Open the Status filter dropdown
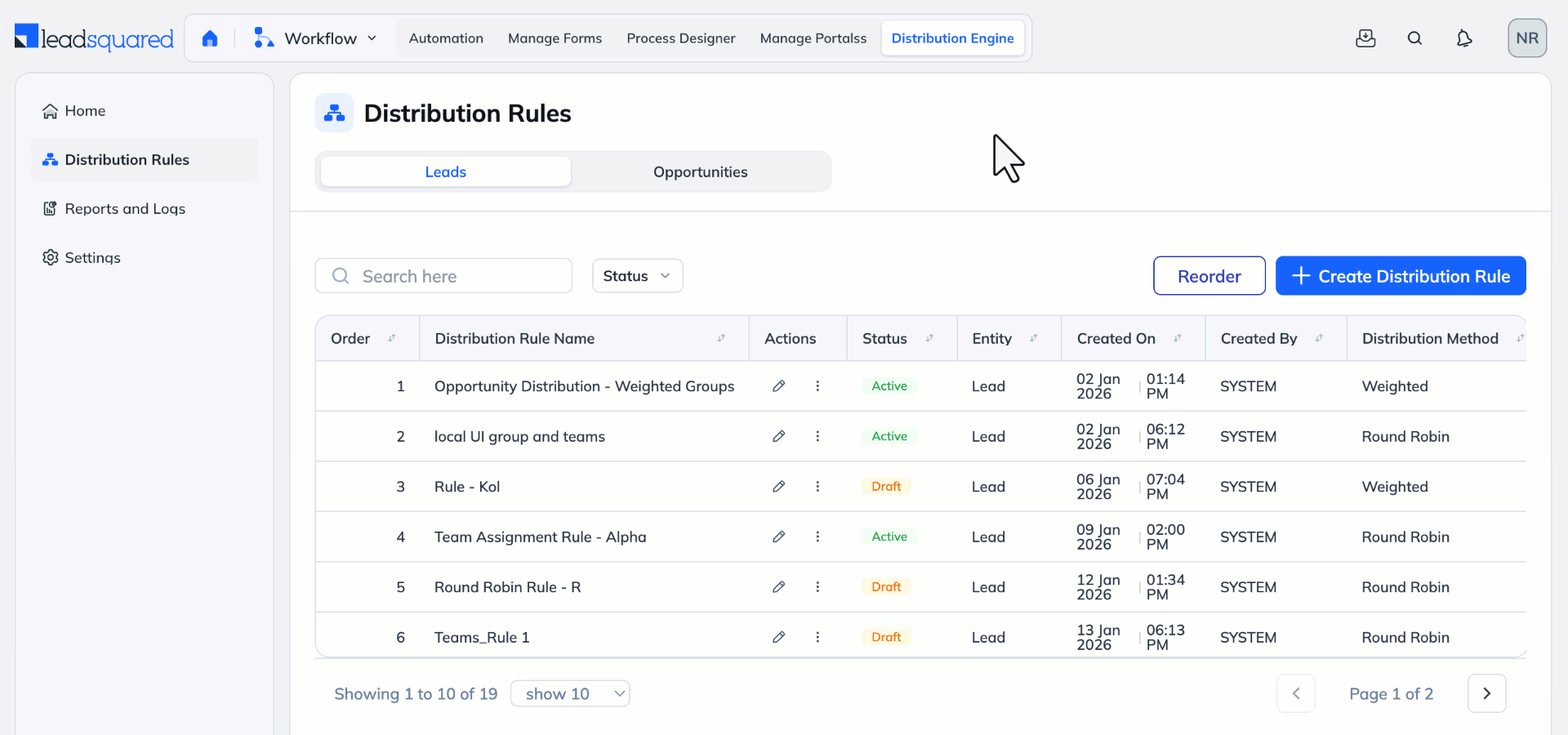The width and height of the screenshot is (1568, 735). (x=637, y=275)
